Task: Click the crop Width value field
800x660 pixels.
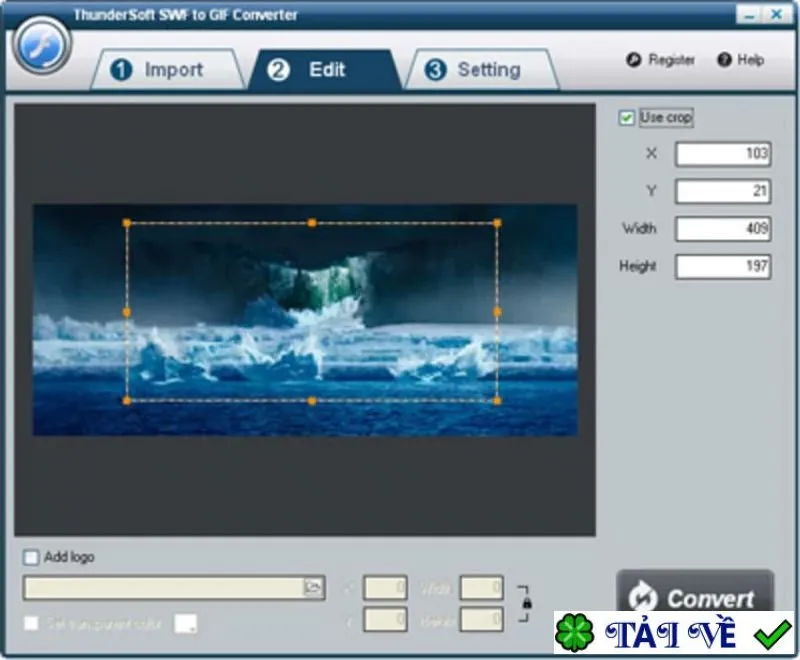Action: (x=723, y=229)
